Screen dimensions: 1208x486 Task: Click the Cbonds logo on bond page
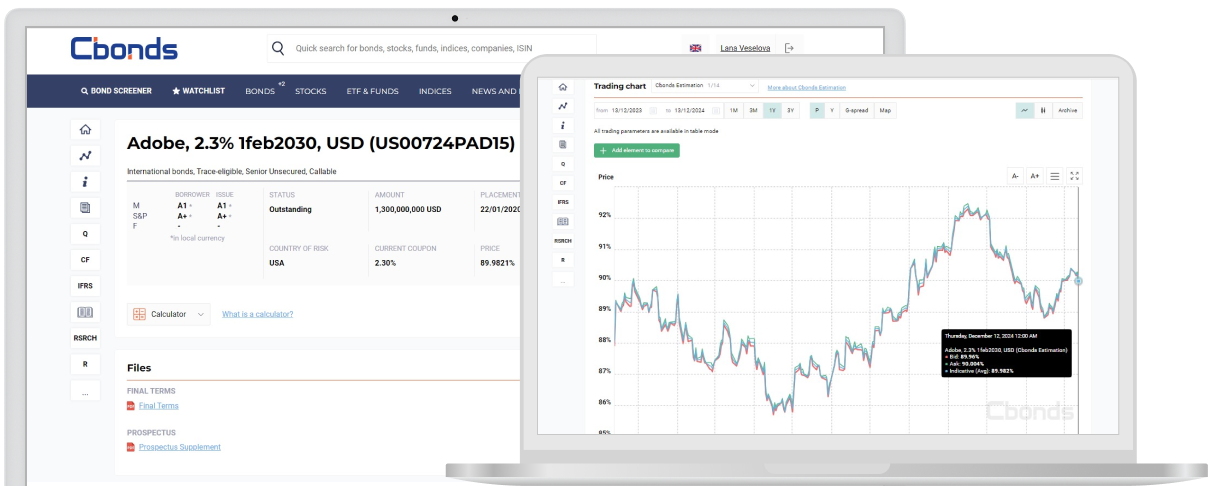tap(124, 48)
